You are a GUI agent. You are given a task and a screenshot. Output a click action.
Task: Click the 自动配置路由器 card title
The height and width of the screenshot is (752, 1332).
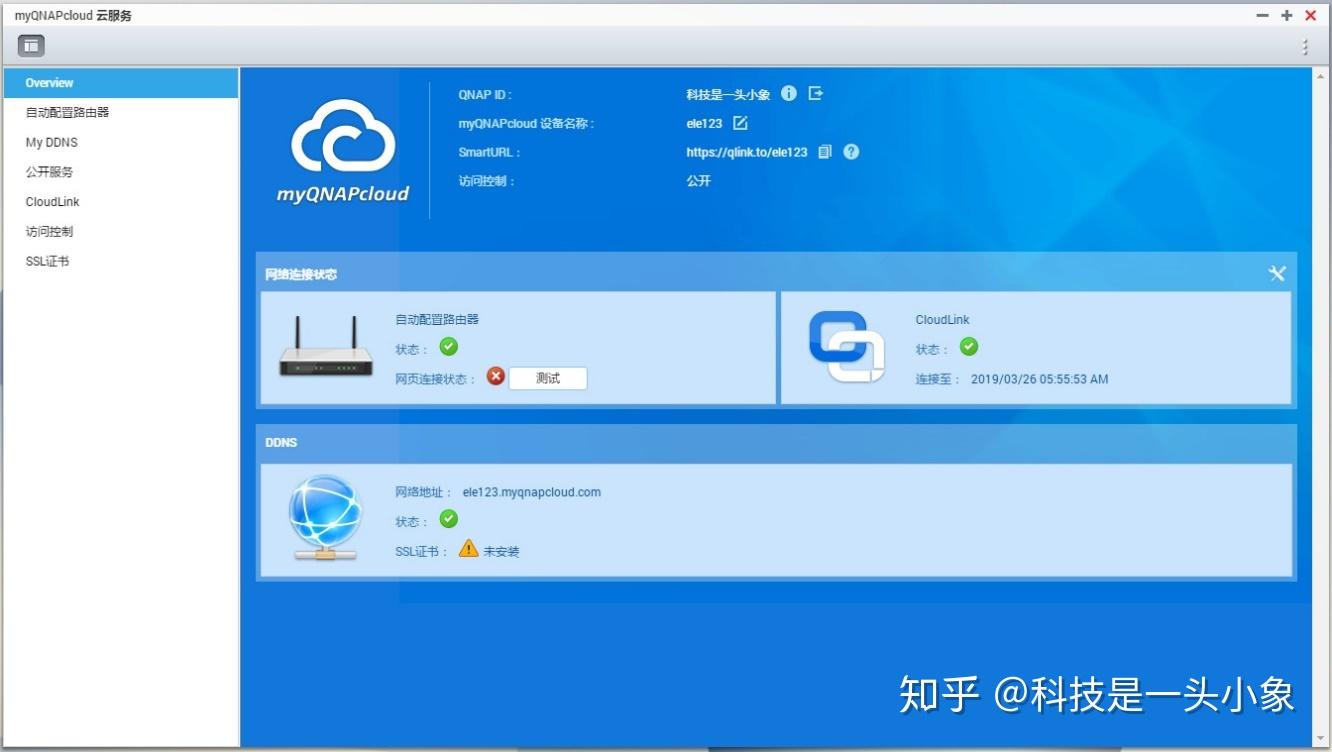(437, 319)
